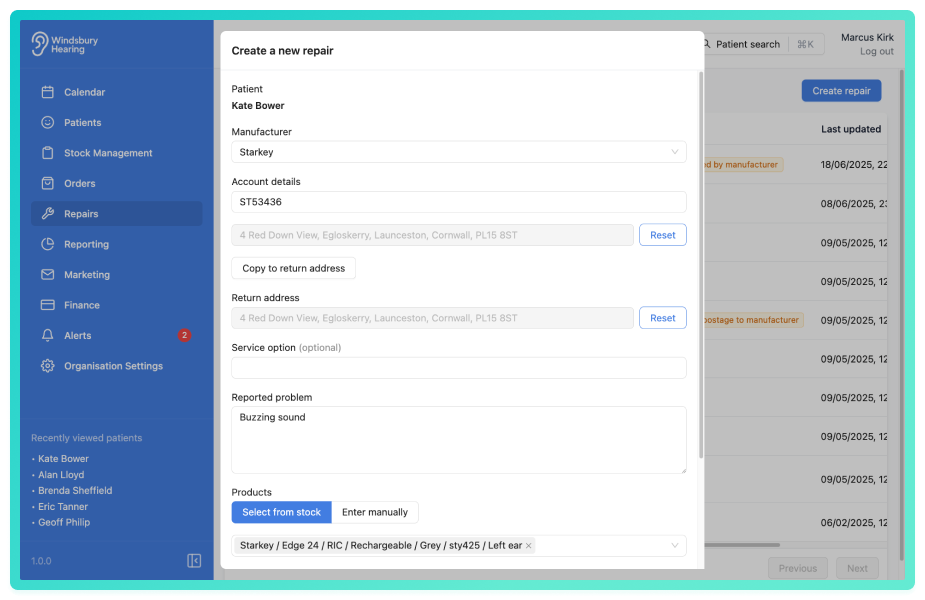
Task: Open Marketing via the envelope icon
Action: click(48, 274)
